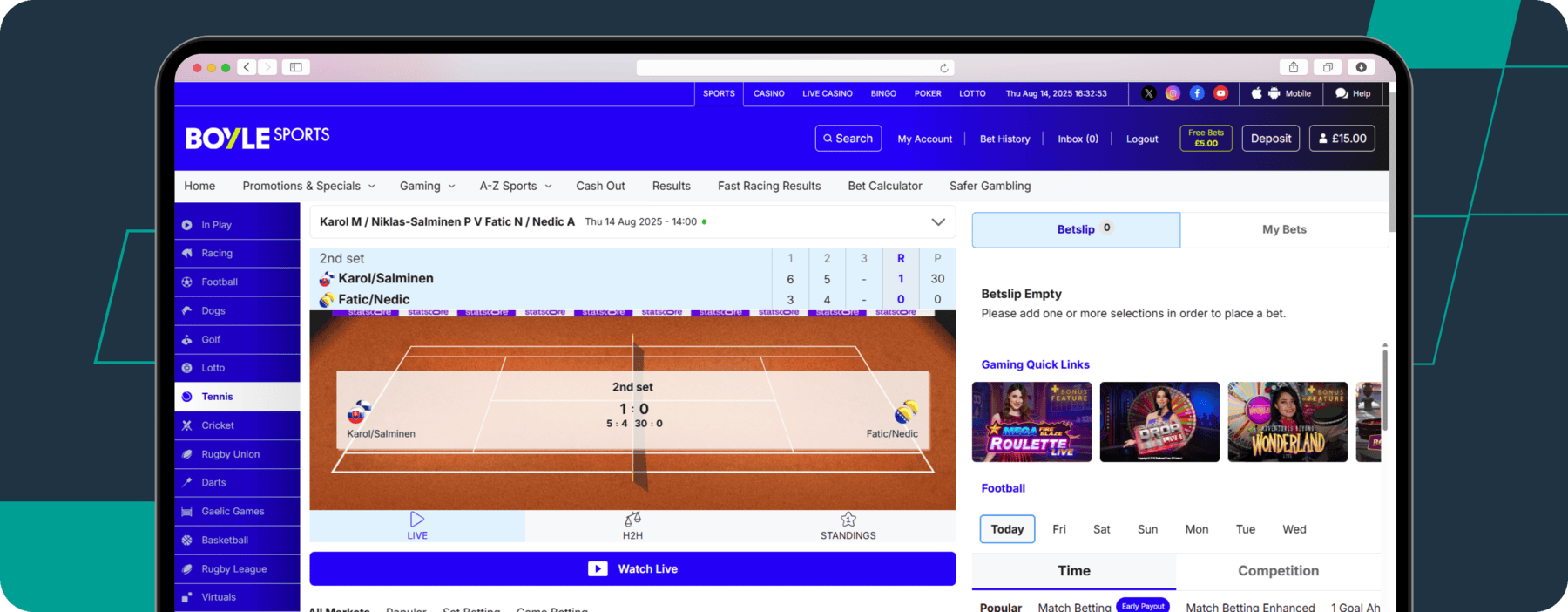
Task: Select the Dogs sidebar icon
Action: [186, 310]
